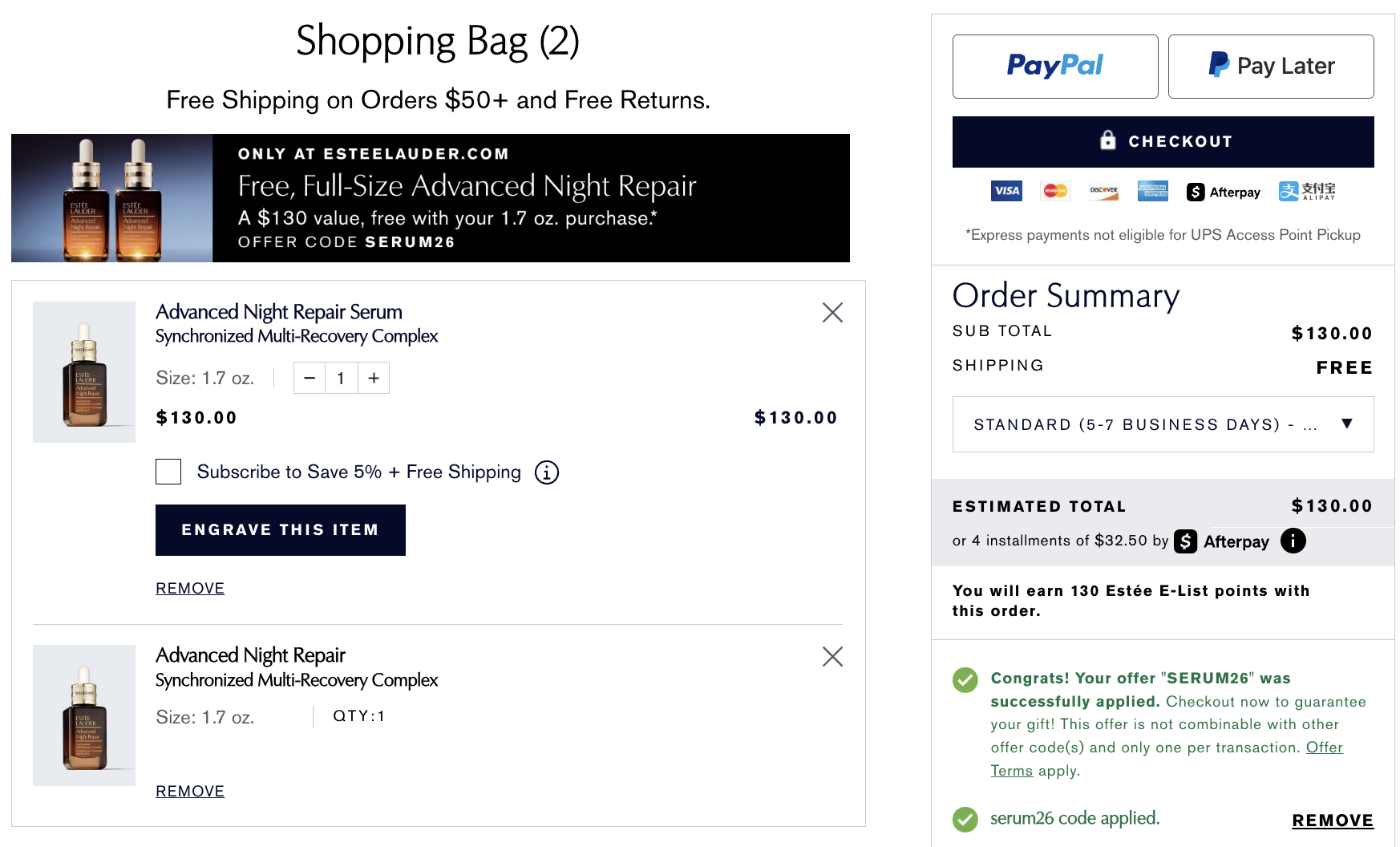Enable Subscribe to Save 5% checkbox
The width and height of the screenshot is (1400, 847).
coord(168,472)
